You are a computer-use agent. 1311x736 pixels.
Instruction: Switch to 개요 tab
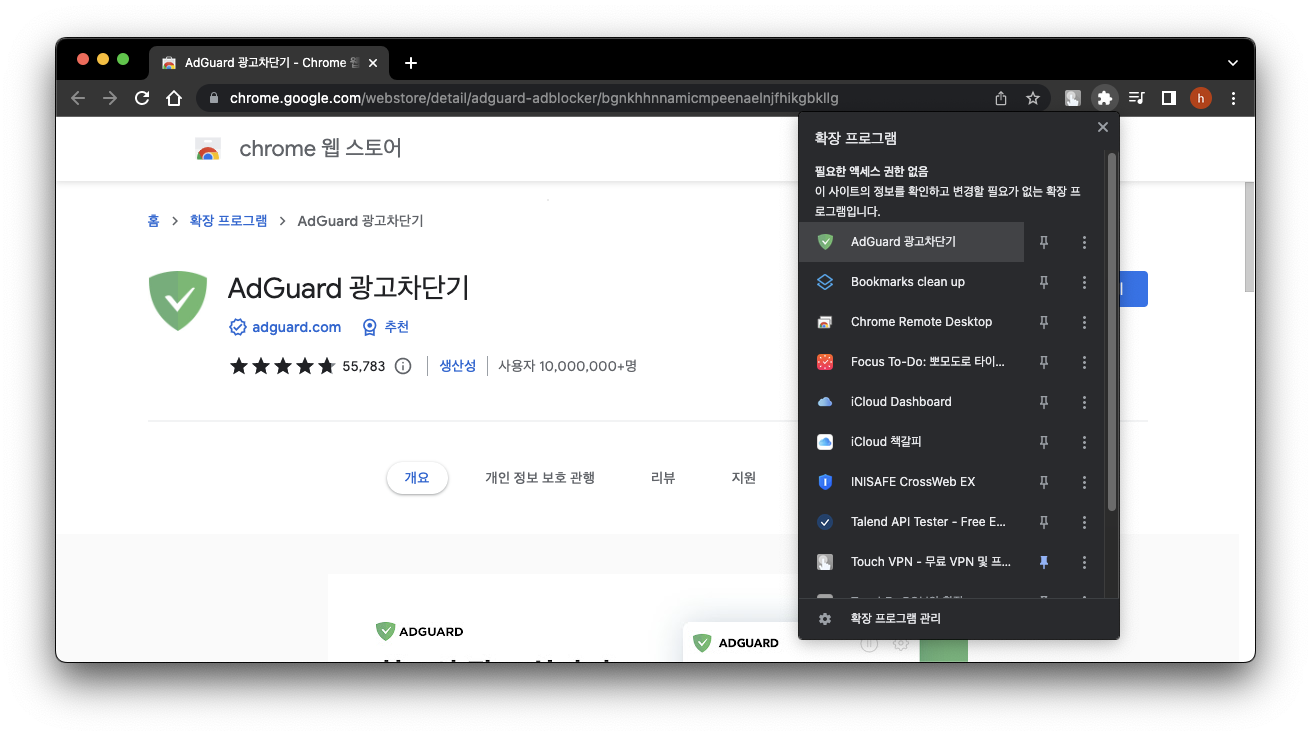(x=417, y=478)
